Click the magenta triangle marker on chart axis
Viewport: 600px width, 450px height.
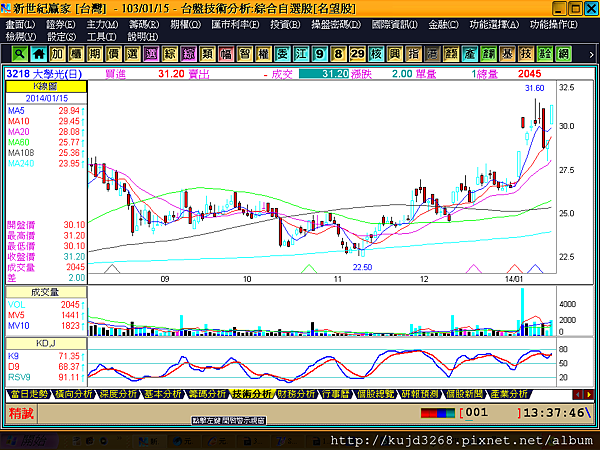(x=474, y=269)
